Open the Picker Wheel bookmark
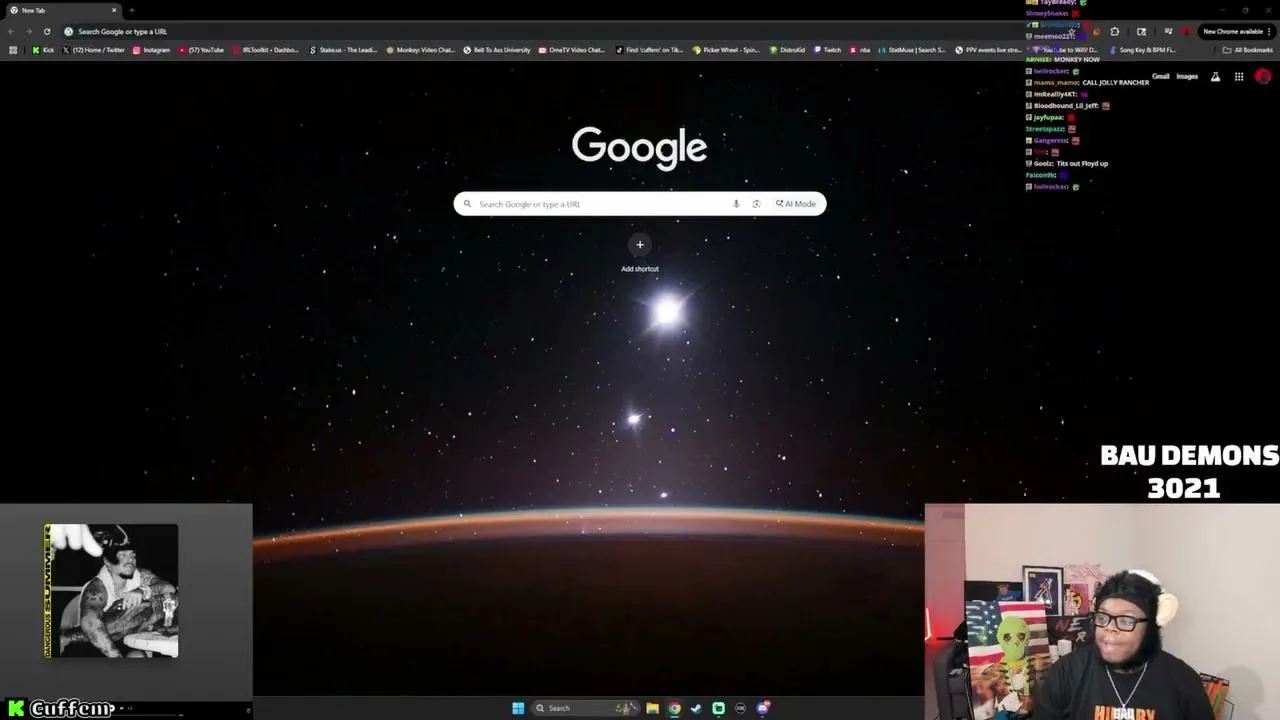This screenshot has width=1280, height=720. (x=726, y=50)
